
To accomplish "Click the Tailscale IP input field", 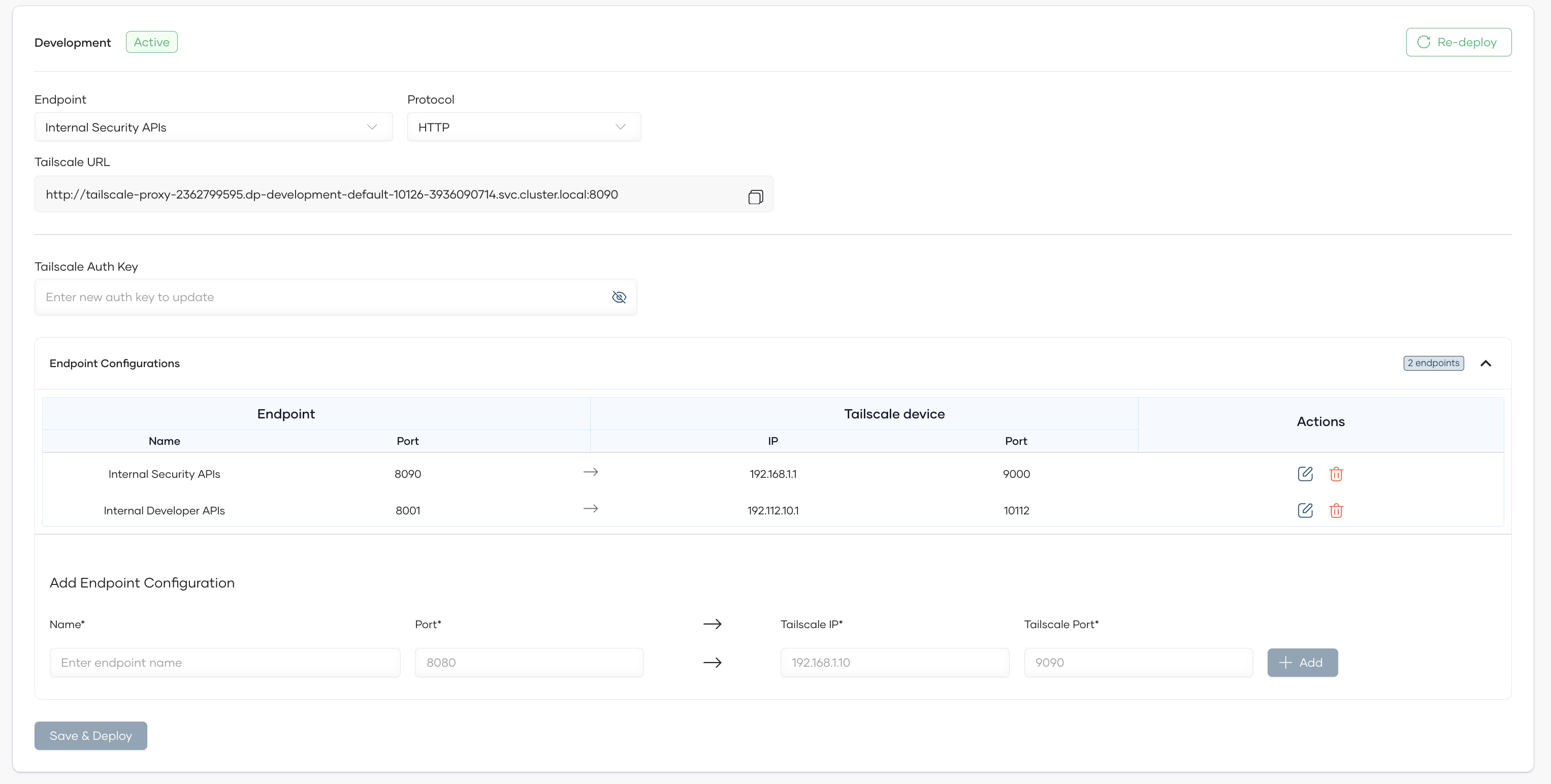I will (894, 662).
